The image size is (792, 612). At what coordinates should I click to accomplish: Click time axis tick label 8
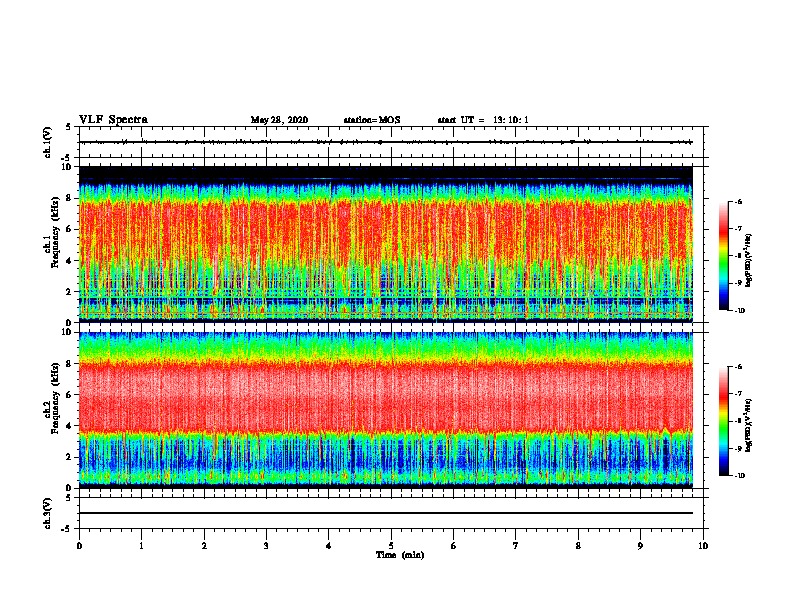point(578,545)
